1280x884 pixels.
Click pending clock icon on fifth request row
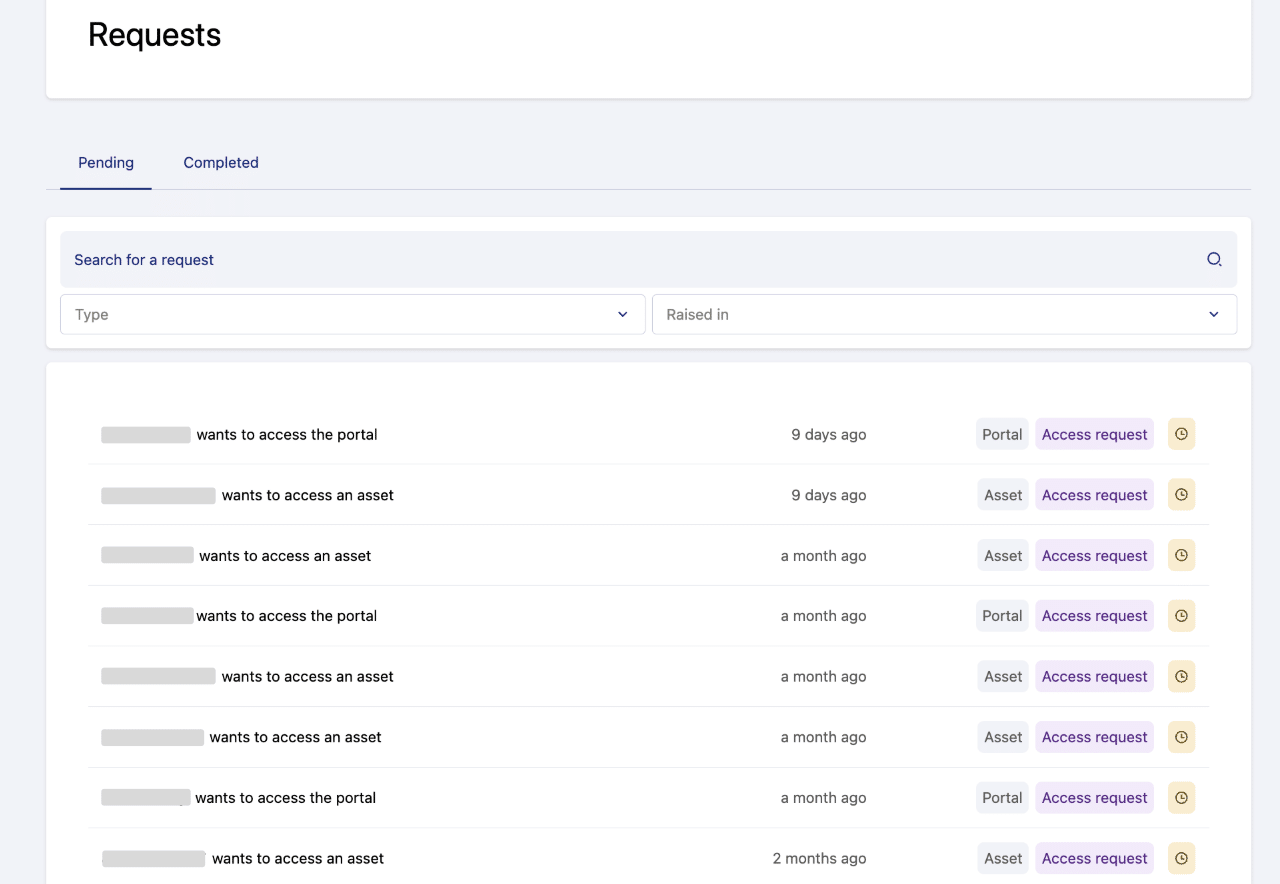coord(1181,676)
